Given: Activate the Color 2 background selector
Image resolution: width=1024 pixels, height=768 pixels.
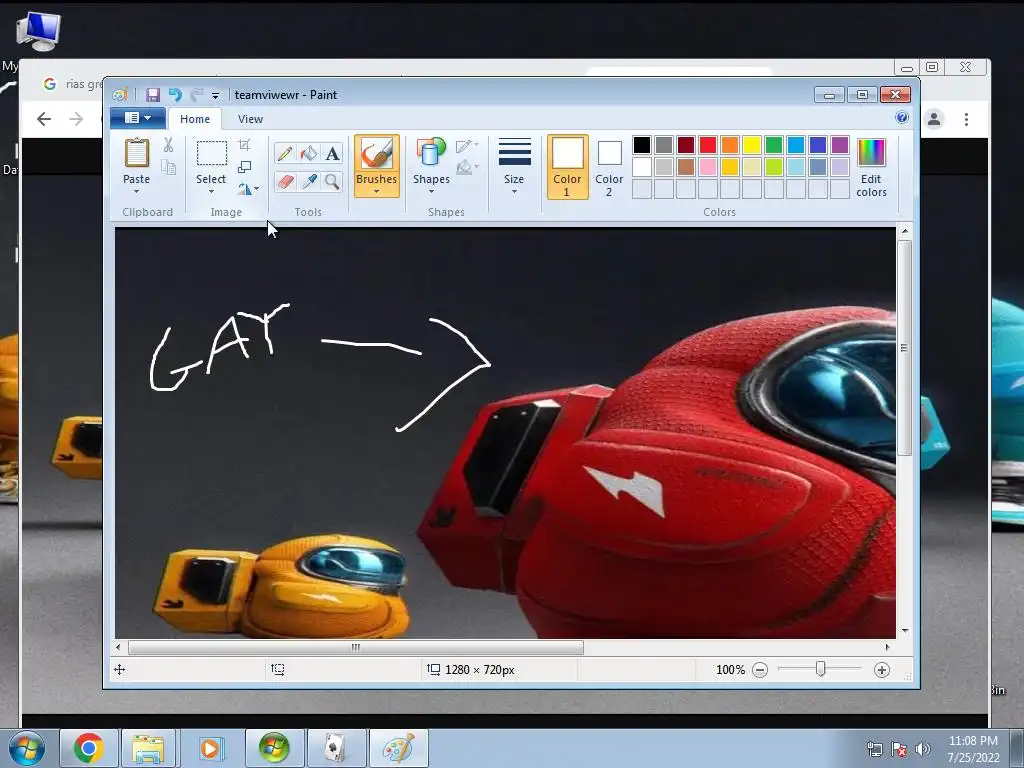Looking at the screenshot, I should click(x=609, y=167).
